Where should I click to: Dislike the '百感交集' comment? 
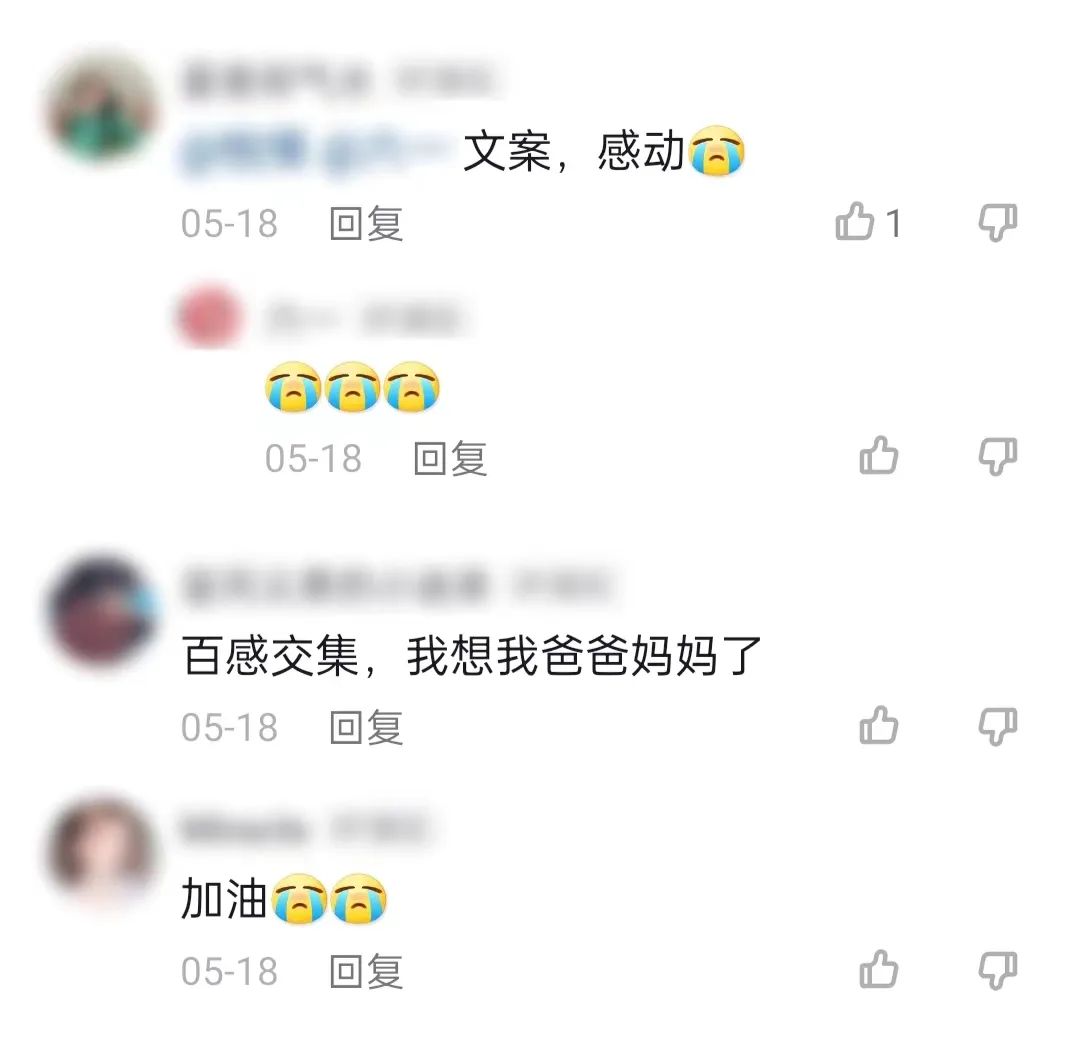coord(997,726)
